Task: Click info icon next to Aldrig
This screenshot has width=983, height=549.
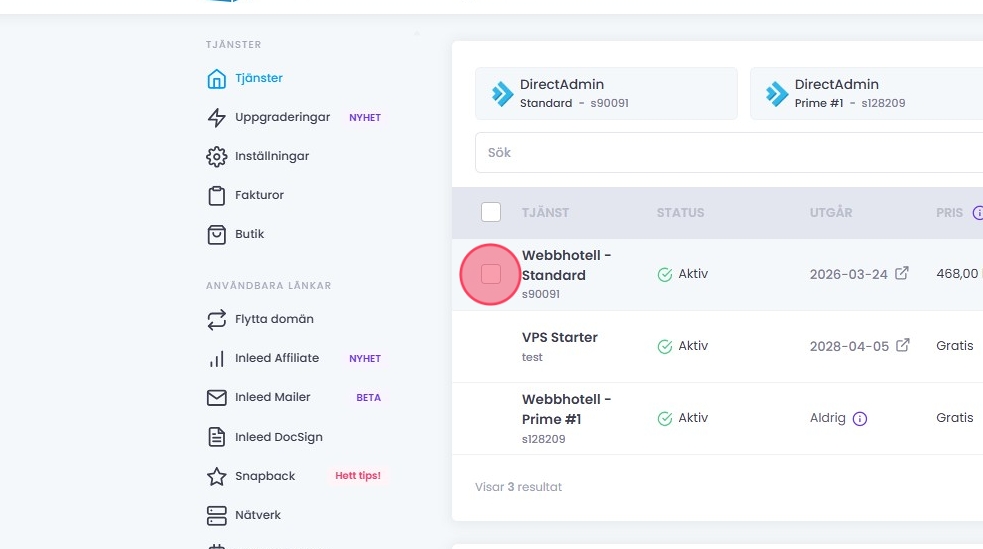Action: [859, 419]
